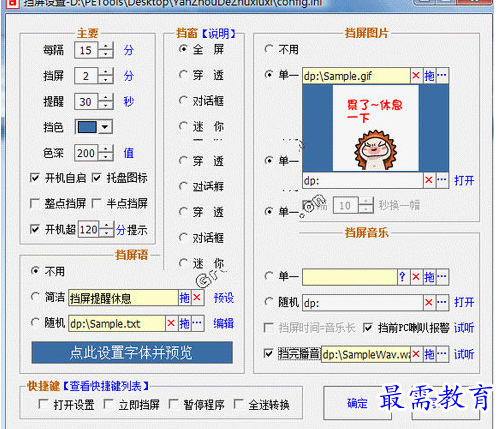Screen dimensions: 501x429
Task: Click 拖 icon next to SampleWav field
Action: pos(429,354)
